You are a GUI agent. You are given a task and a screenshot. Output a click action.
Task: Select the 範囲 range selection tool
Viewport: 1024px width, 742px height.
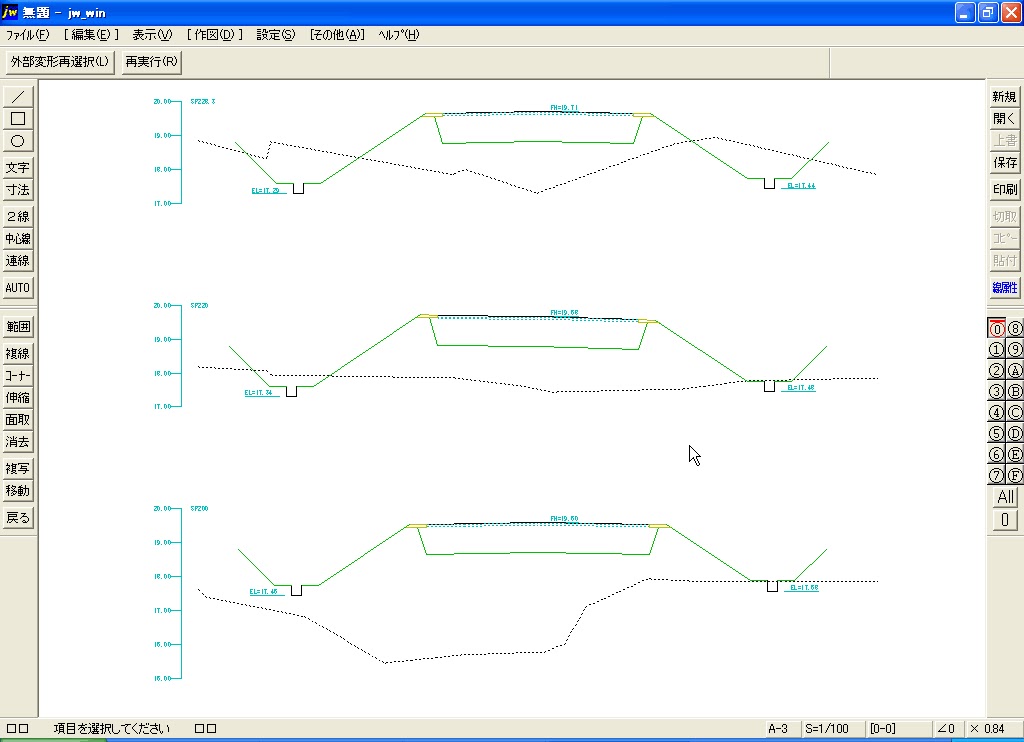coord(18,327)
